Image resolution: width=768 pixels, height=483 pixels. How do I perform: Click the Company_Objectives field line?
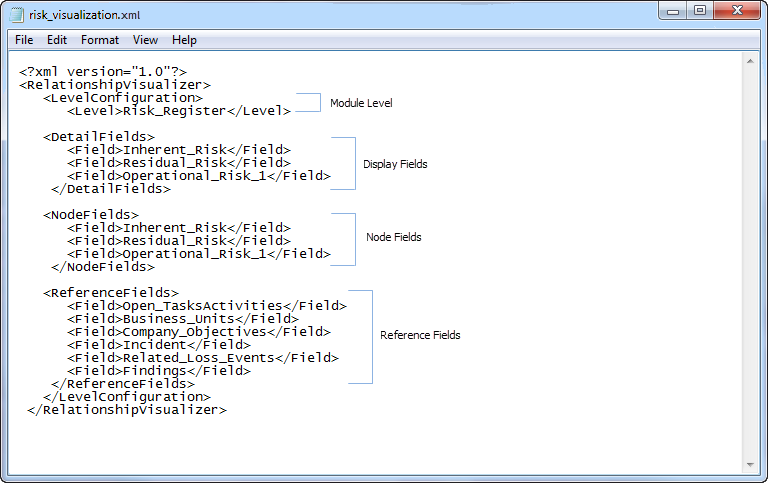pyautogui.click(x=199, y=332)
